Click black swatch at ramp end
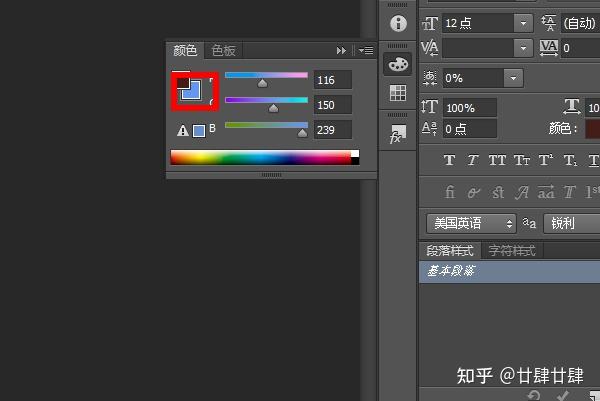Viewport: 600px width, 401px height. point(355,161)
